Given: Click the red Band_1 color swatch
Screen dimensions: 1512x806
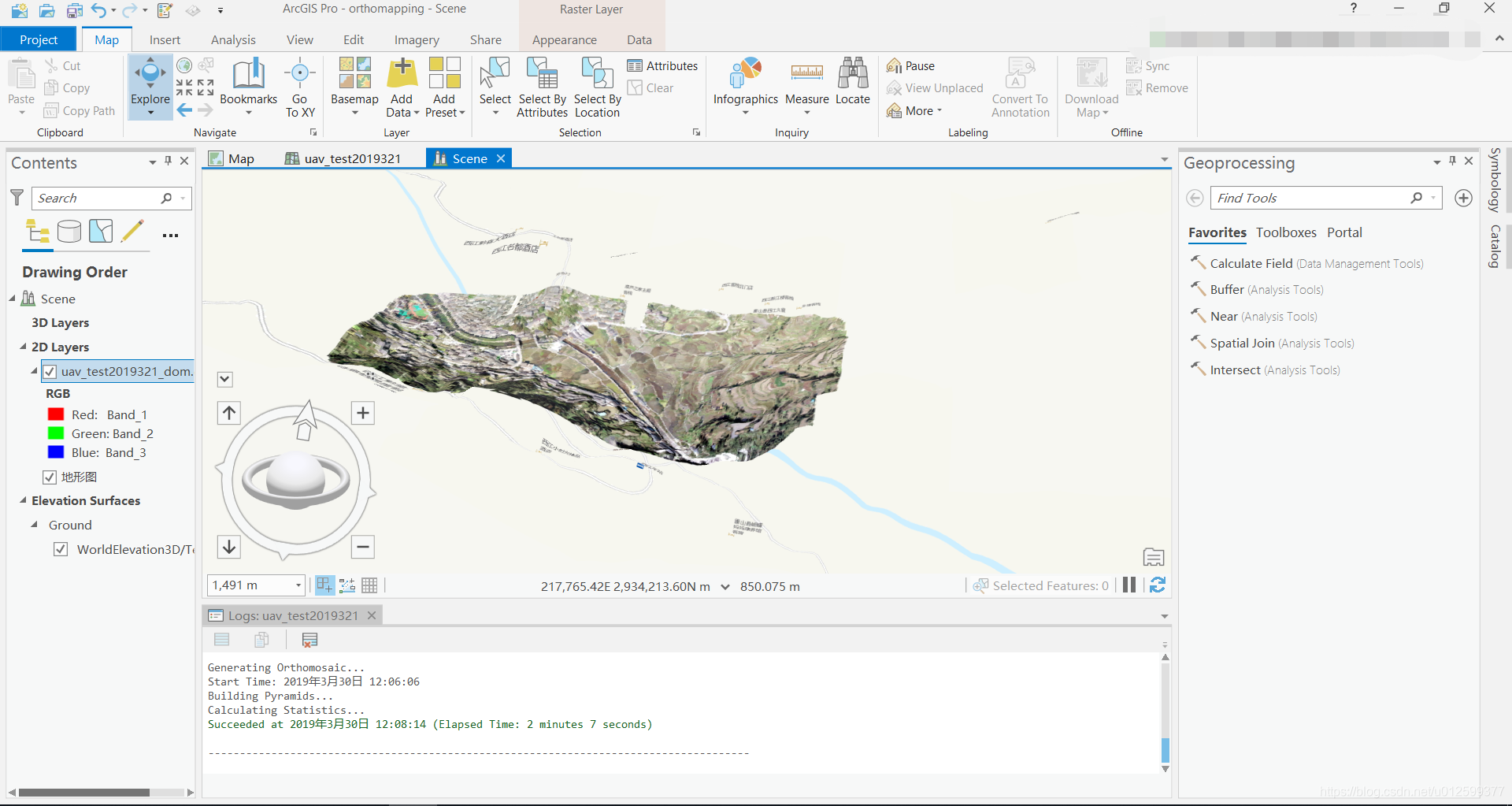Looking at the screenshot, I should coord(55,414).
